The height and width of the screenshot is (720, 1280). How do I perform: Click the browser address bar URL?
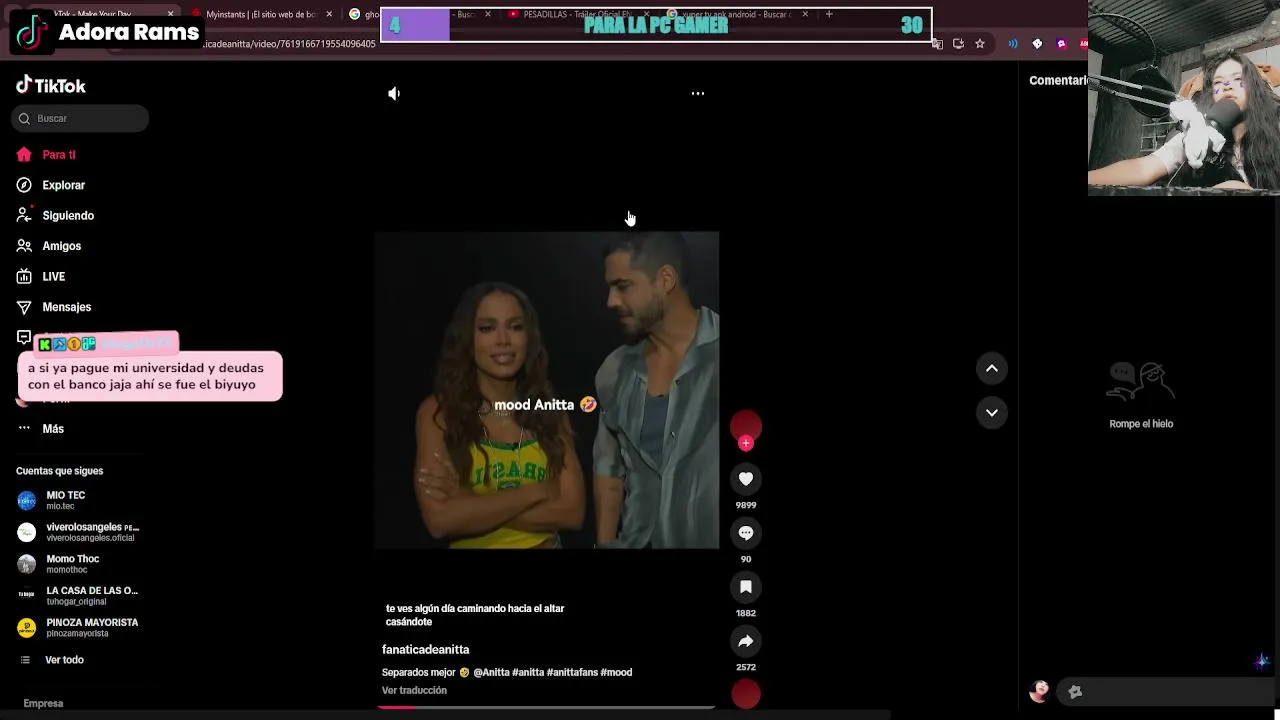click(x=290, y=44)
